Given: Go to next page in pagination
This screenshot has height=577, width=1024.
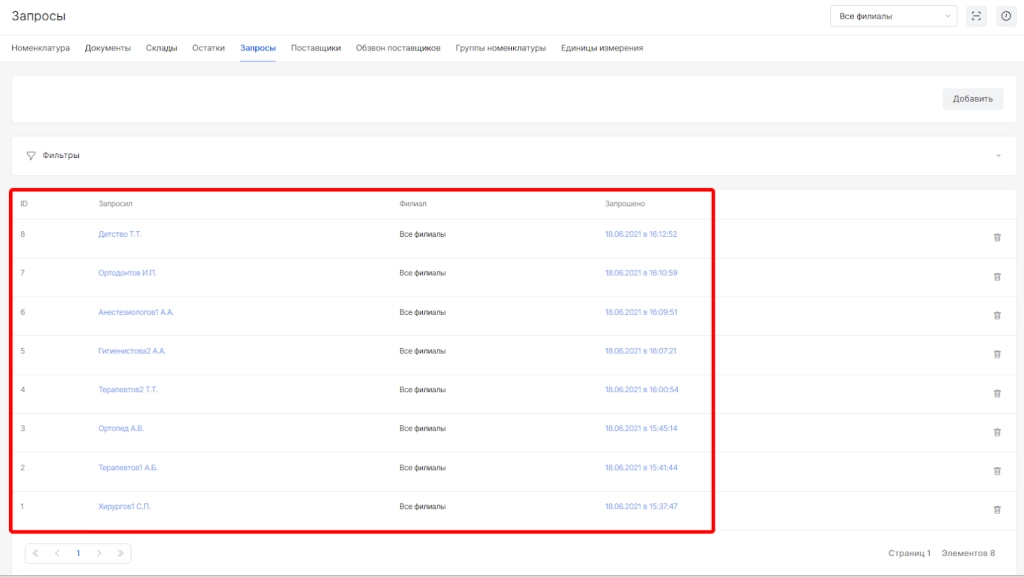Looking at the screenshot, I should coord(99,553).
